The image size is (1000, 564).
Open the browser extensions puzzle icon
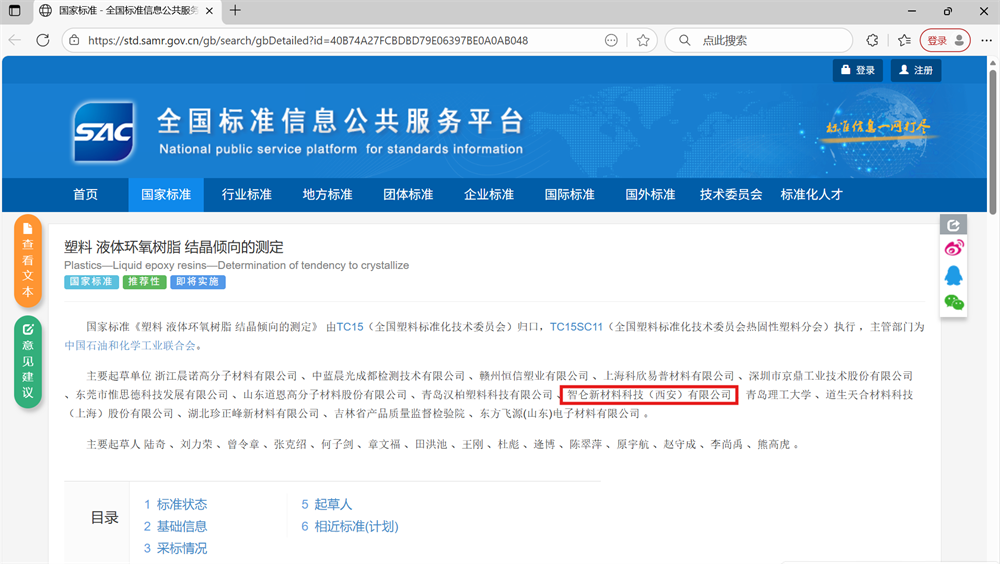[x=872, y=41]
